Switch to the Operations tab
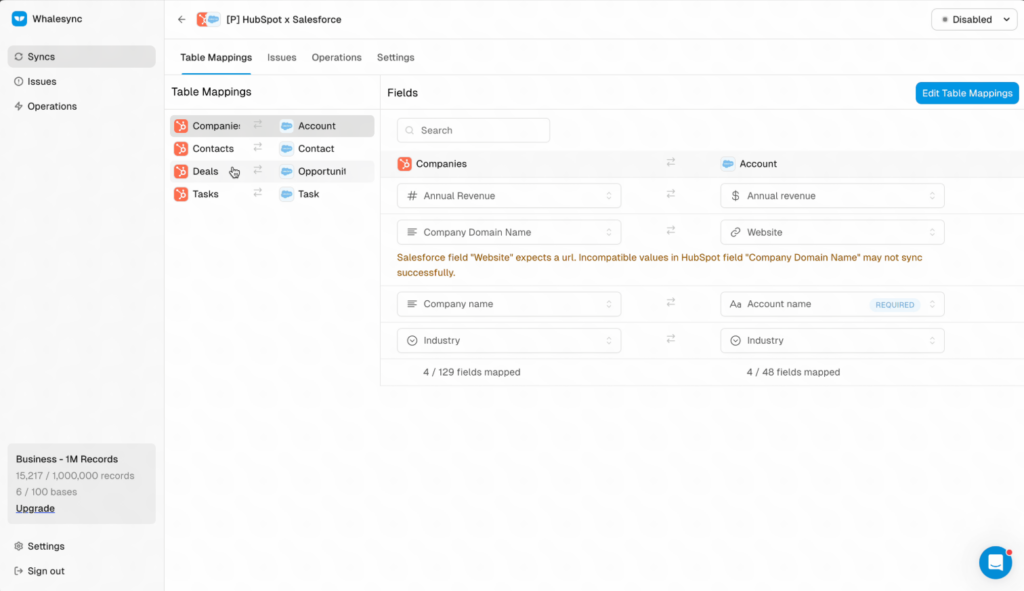Image resolution: width=1024 pixels, height=591 pixels. (x=336, y=57)
